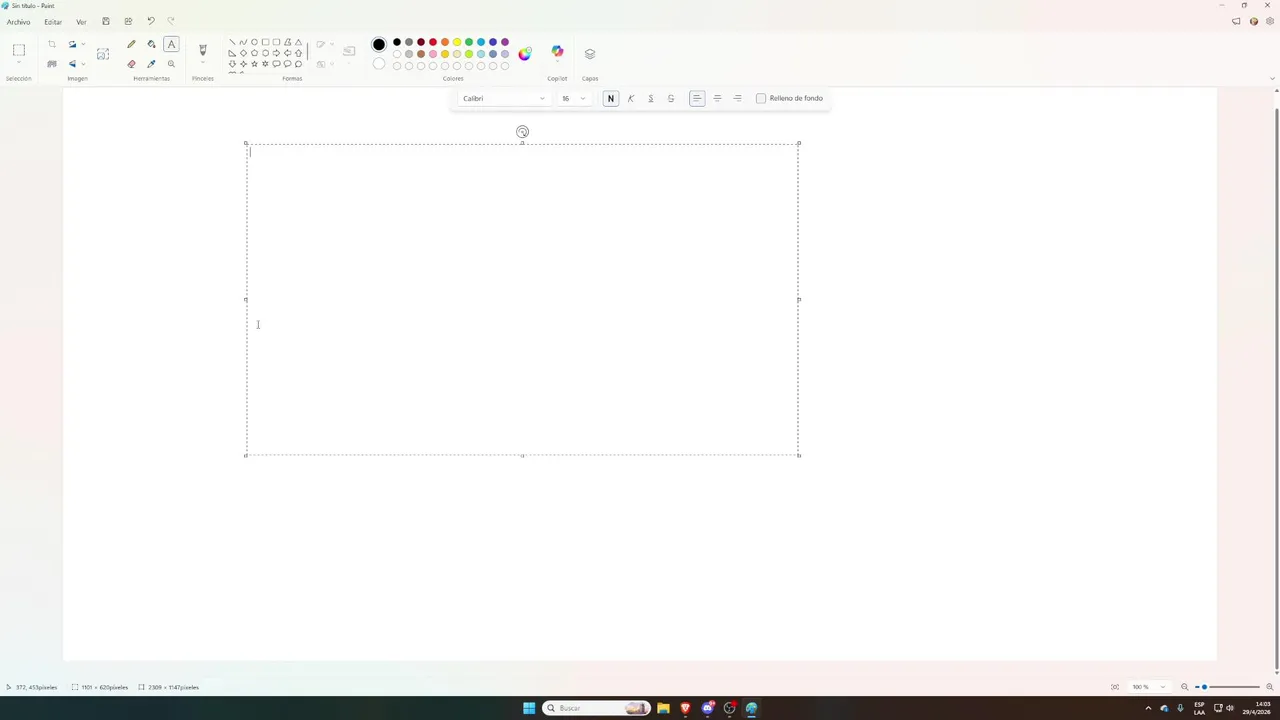Image resolution: width=1280 pixels, height=720 pixels.
Task: Click the Crop image icon
Action: (52, 44)
